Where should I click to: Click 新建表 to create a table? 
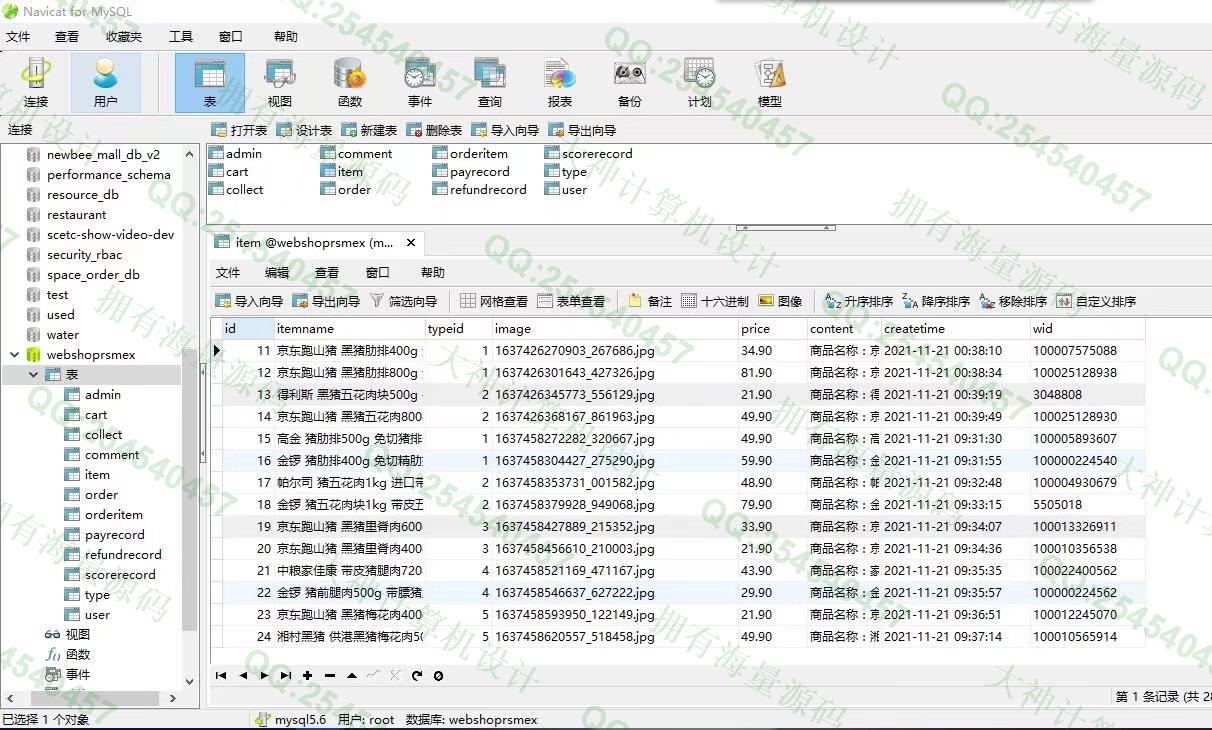pyautogui.click(x=369, y=130)
